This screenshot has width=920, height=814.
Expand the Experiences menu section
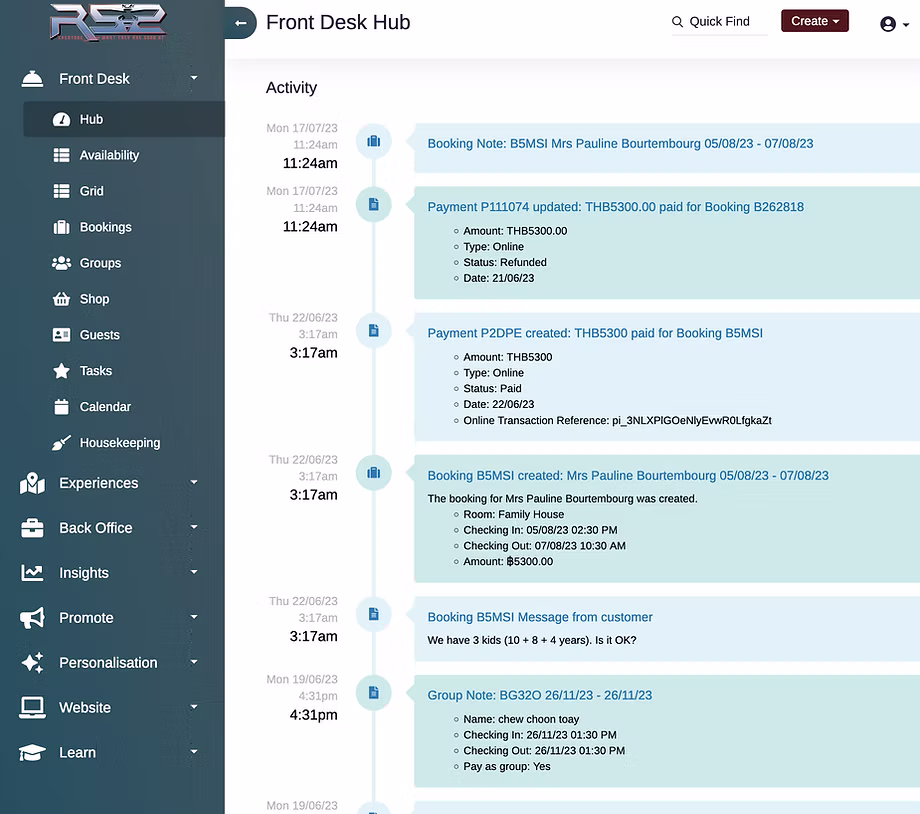98,483
